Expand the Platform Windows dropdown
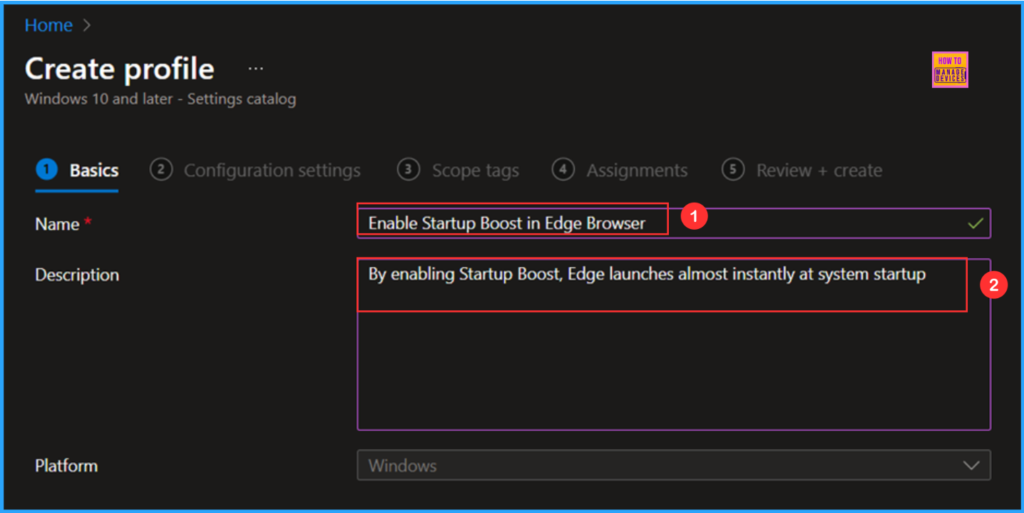The height and width of the screenshot is (513, 1024). point(674,465)
